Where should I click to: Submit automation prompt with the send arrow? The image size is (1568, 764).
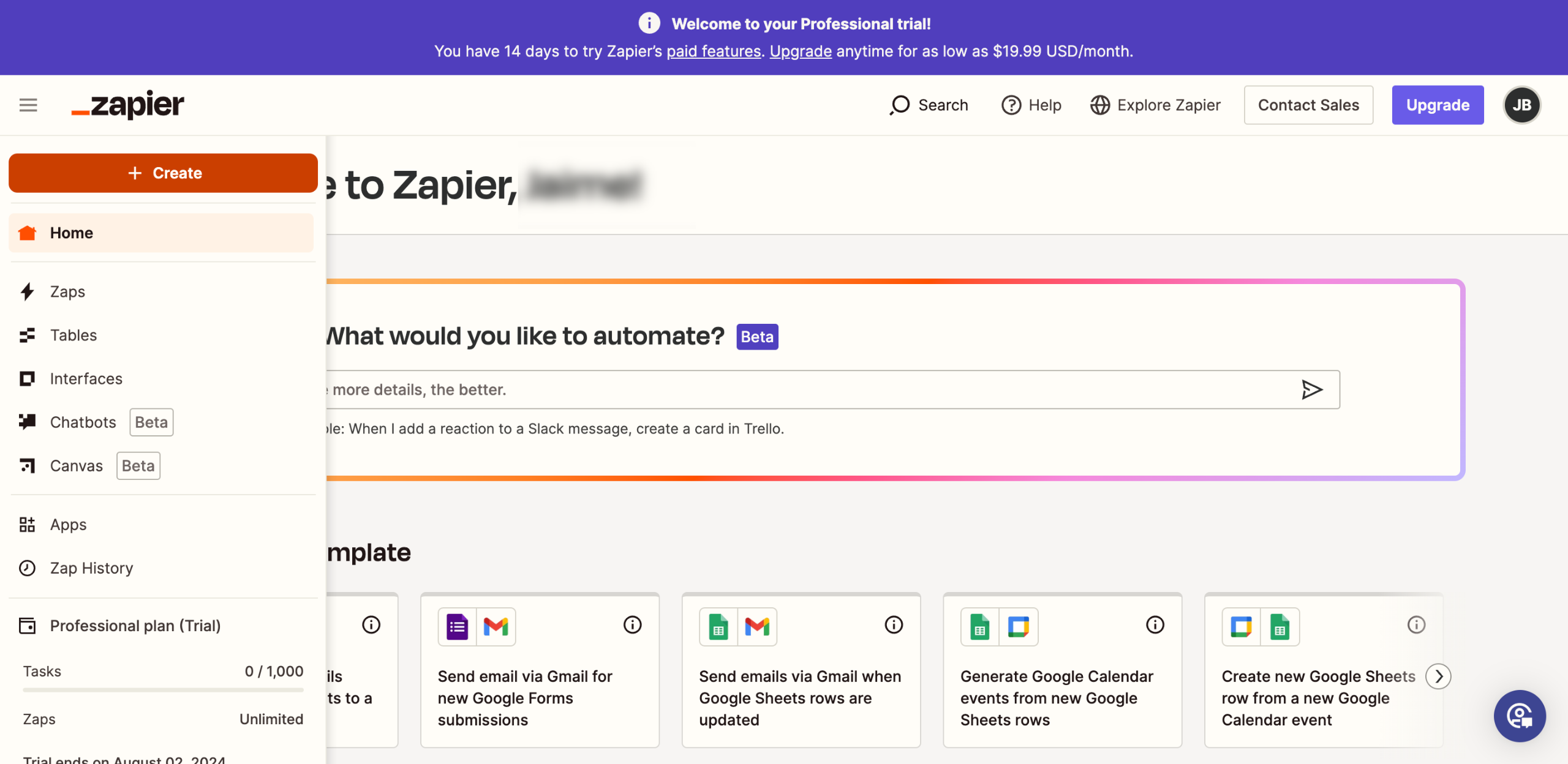click(x=1311, y=389)
